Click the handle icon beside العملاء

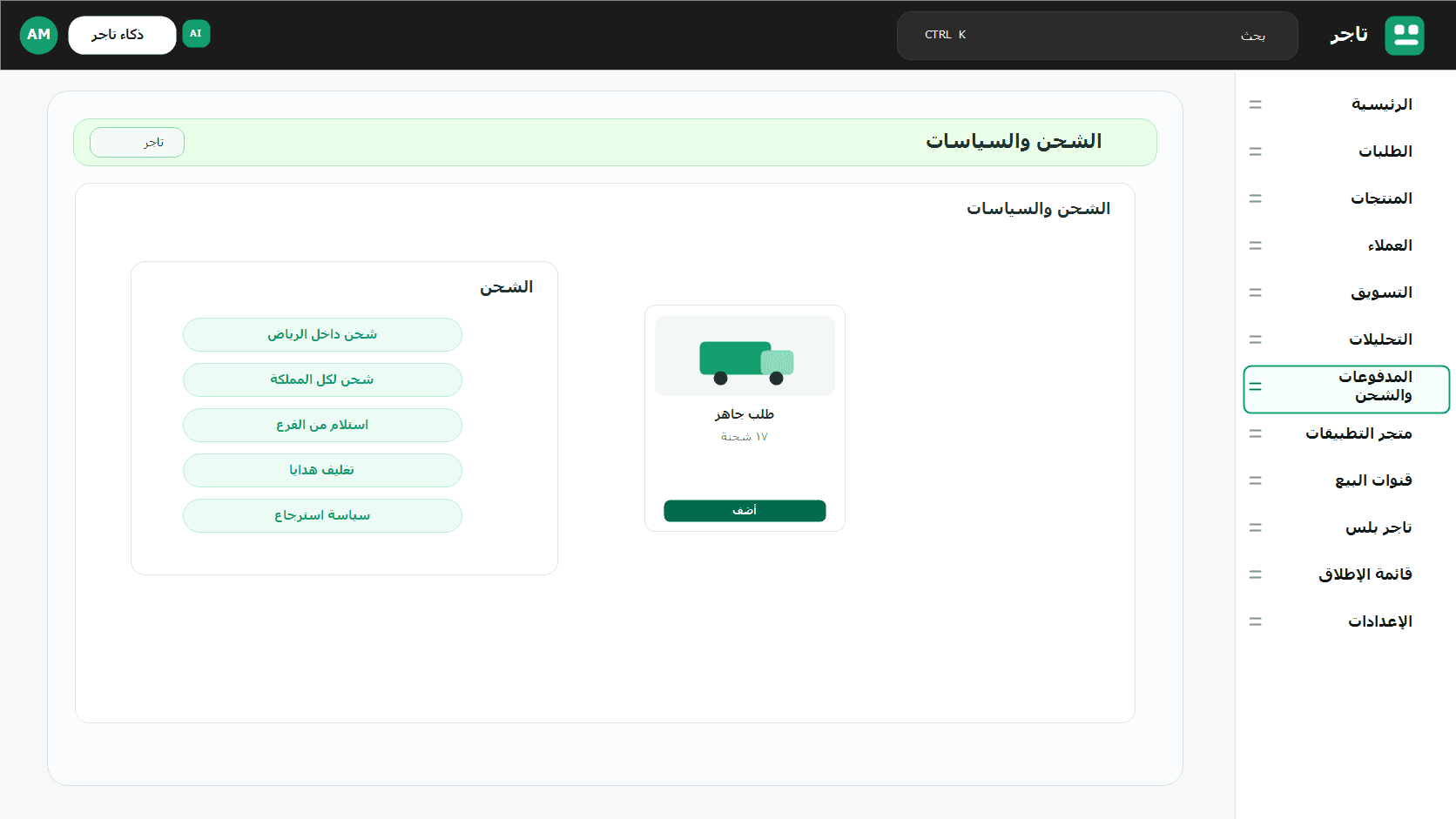pos(1255,245)
